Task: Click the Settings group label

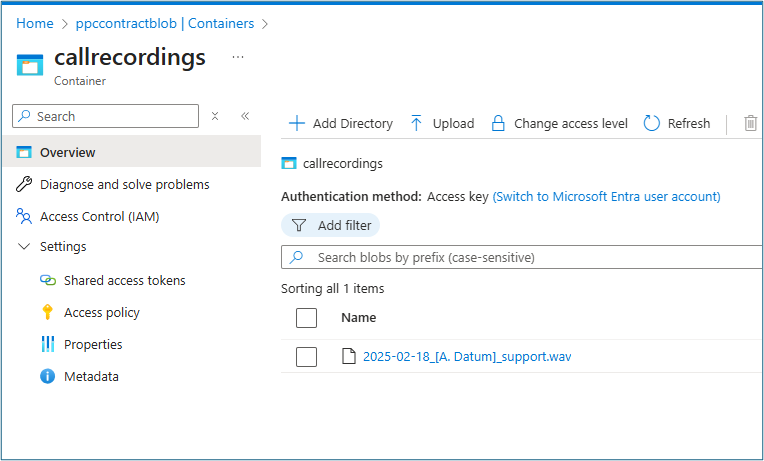Action: click(x=63, y=247)
